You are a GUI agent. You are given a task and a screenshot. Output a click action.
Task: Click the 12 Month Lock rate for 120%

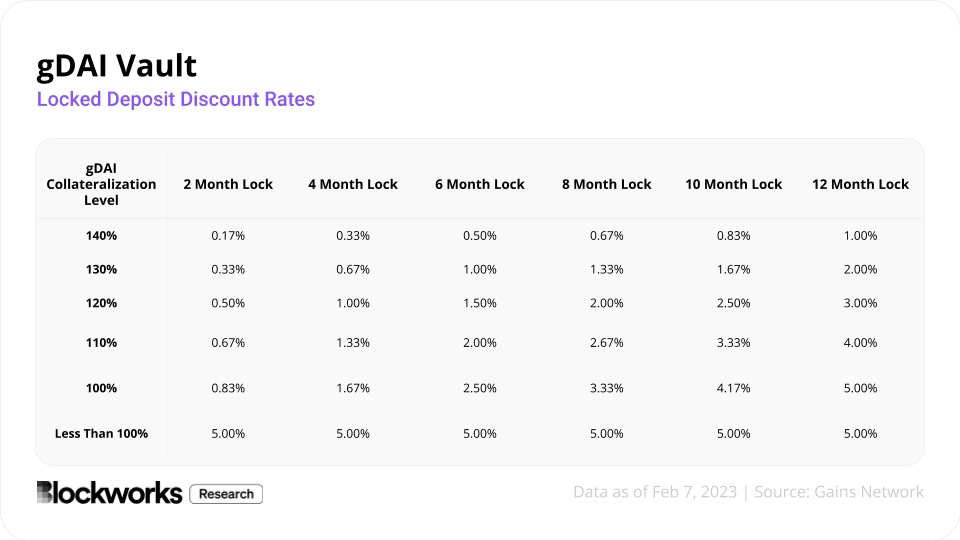pyautogui.click(x=860, y=303)
